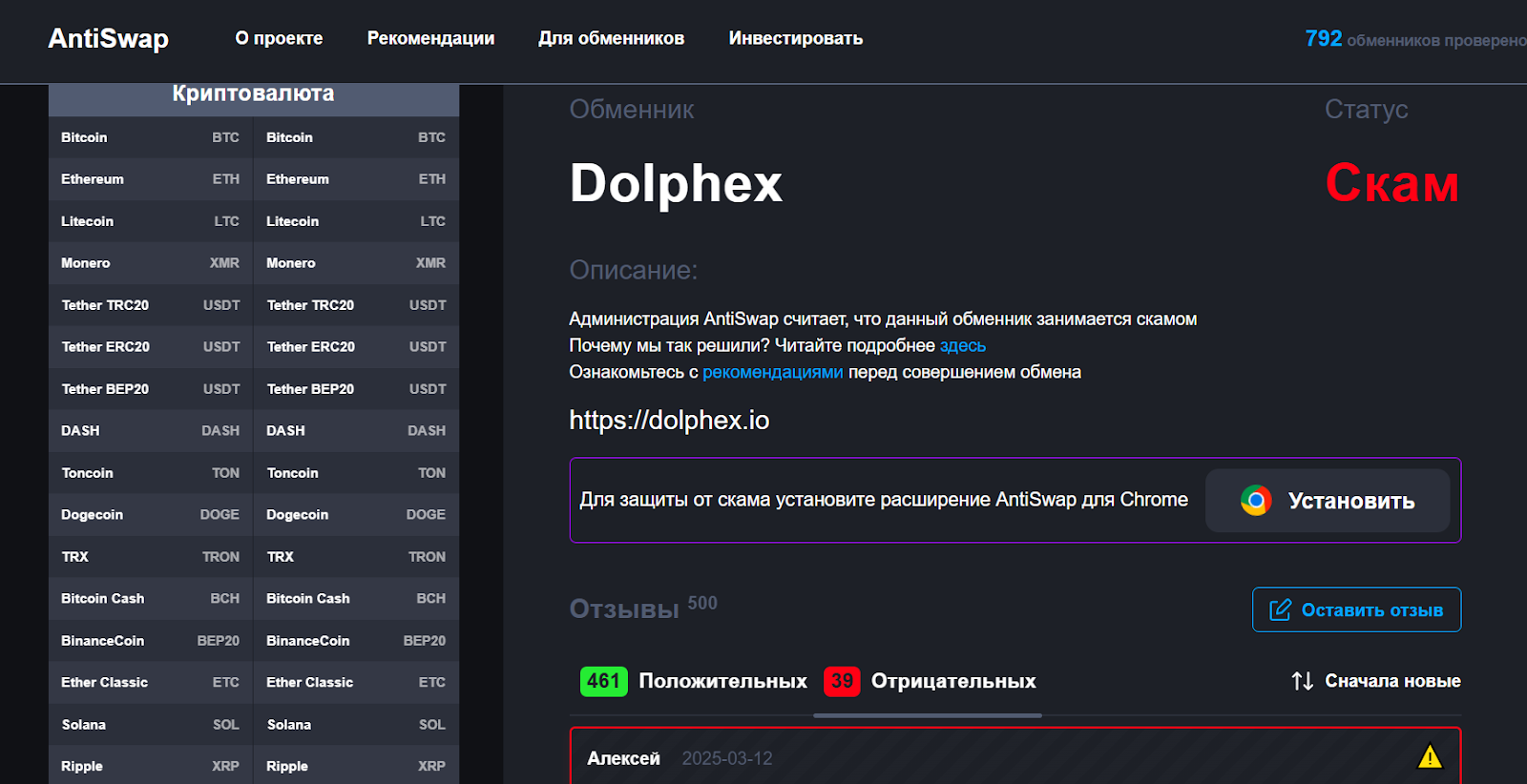
Task: Select Tether ERC20 in the left column
Action: [x=150, y=347]
